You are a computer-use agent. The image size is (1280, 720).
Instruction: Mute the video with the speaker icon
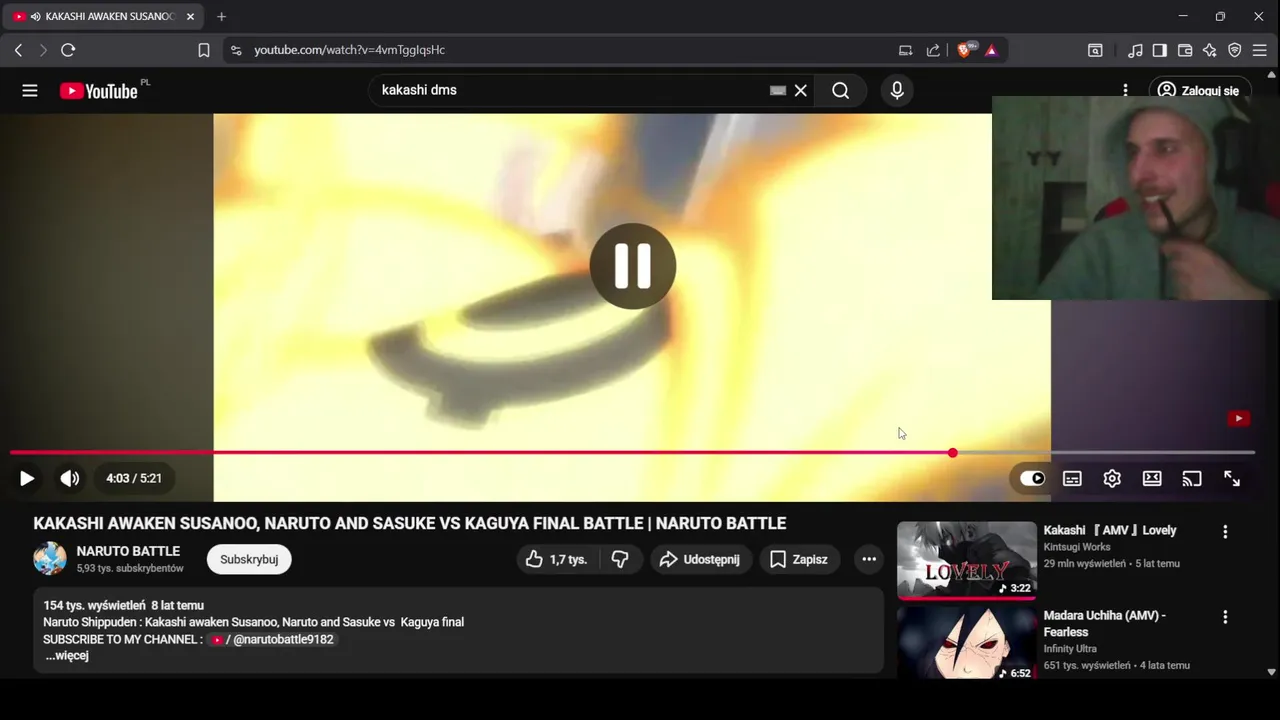pos(69,479)
